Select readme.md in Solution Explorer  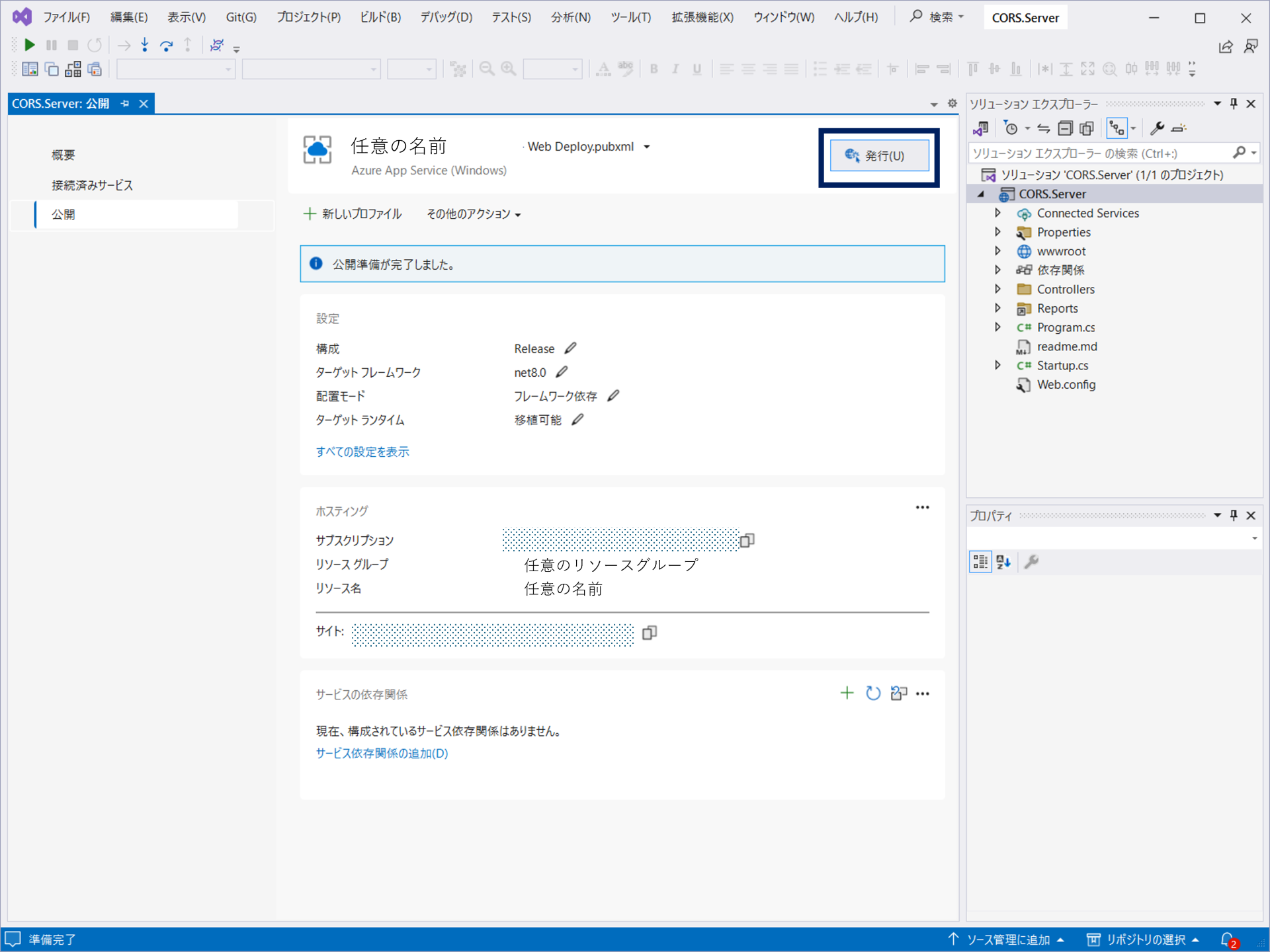(x=1067, y=346)
